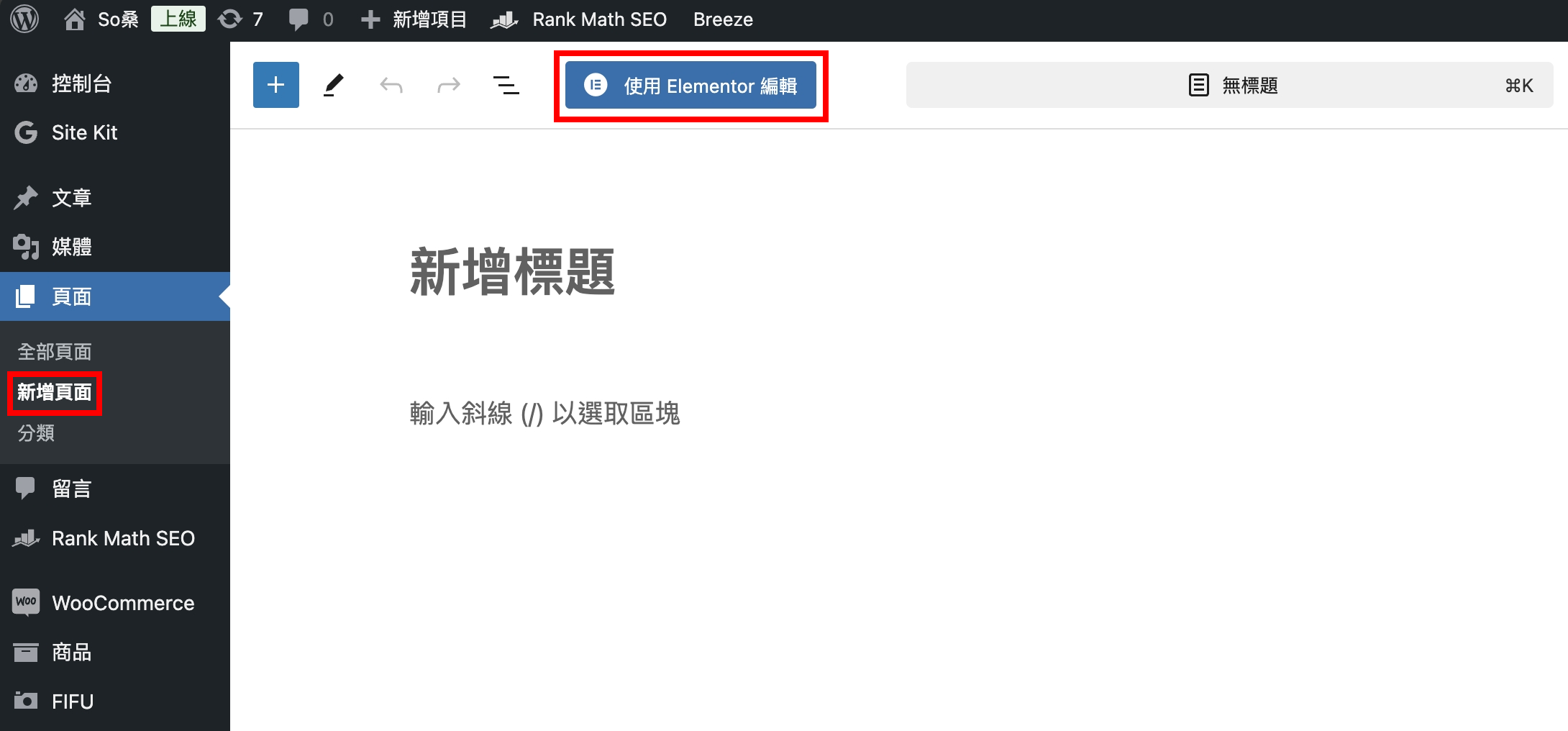
Task: Open the 分類 submenu link
Action: point(36,433)
